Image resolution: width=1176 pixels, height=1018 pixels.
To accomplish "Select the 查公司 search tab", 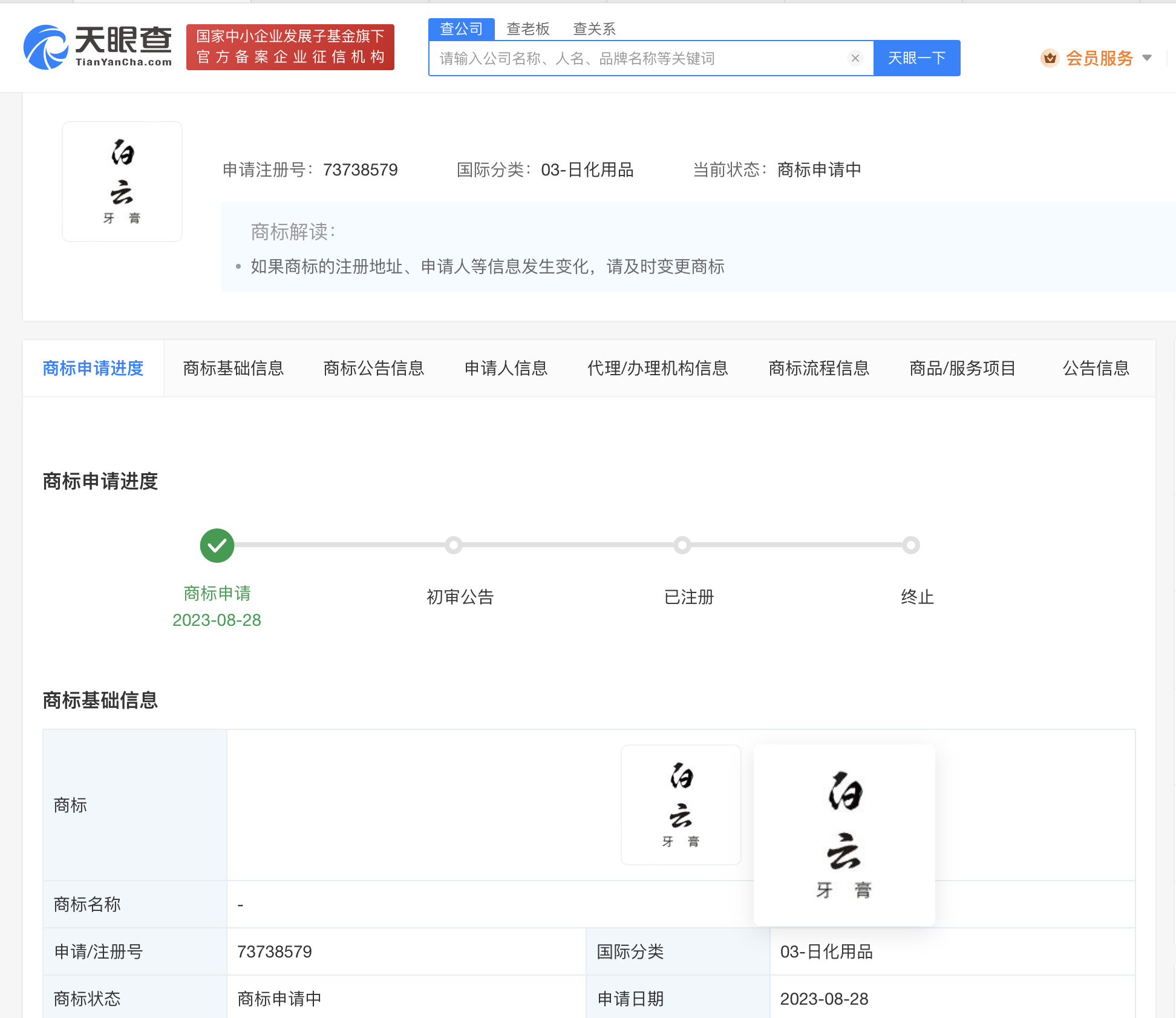I will (461, 29).
